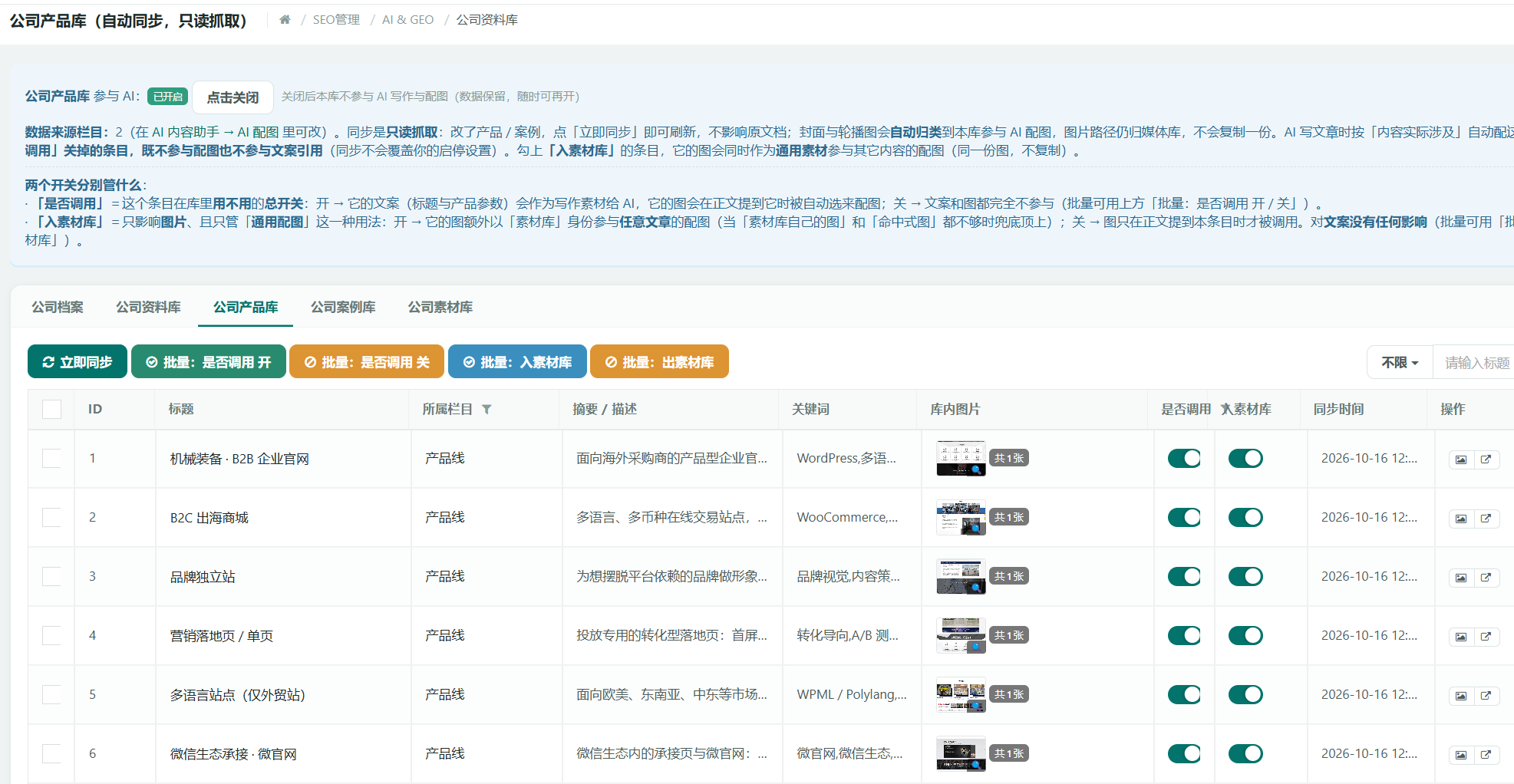This screenshot has height=784, width=1514.
Task: Open image viewer for 品牌独立站 row
Action: tap(1461, 578)
